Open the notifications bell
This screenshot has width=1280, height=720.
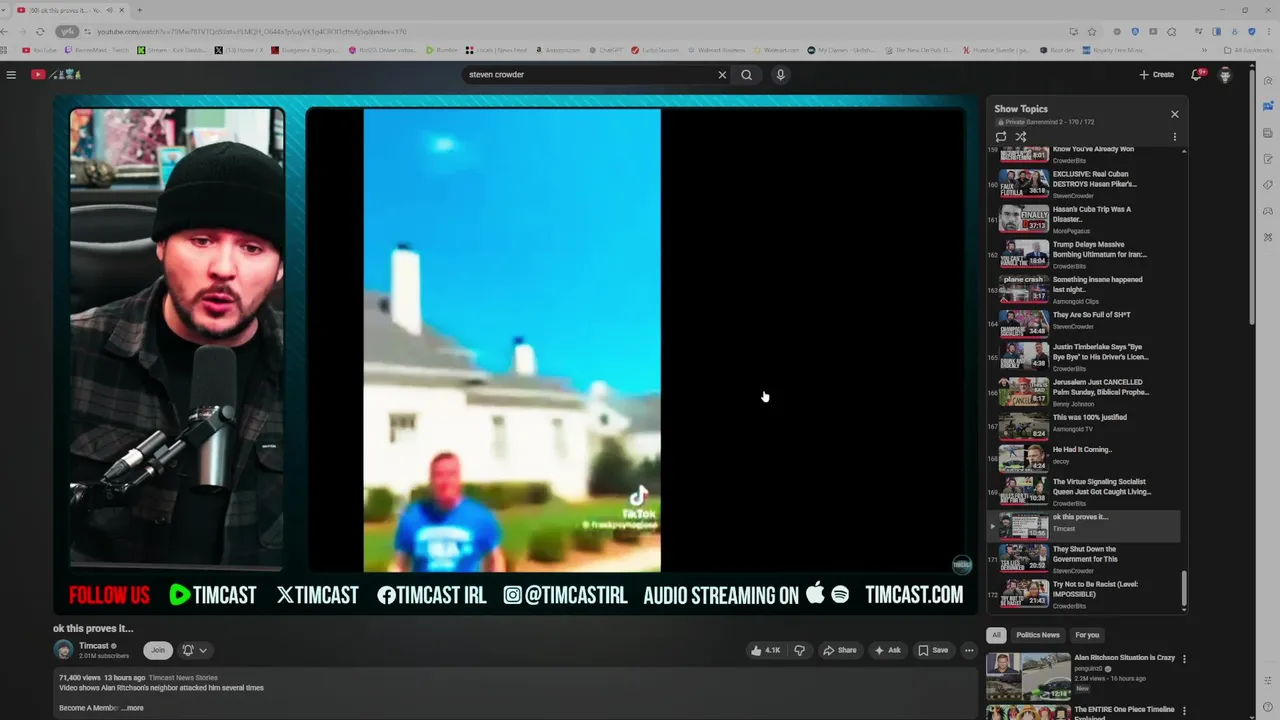pos(1197,74)
